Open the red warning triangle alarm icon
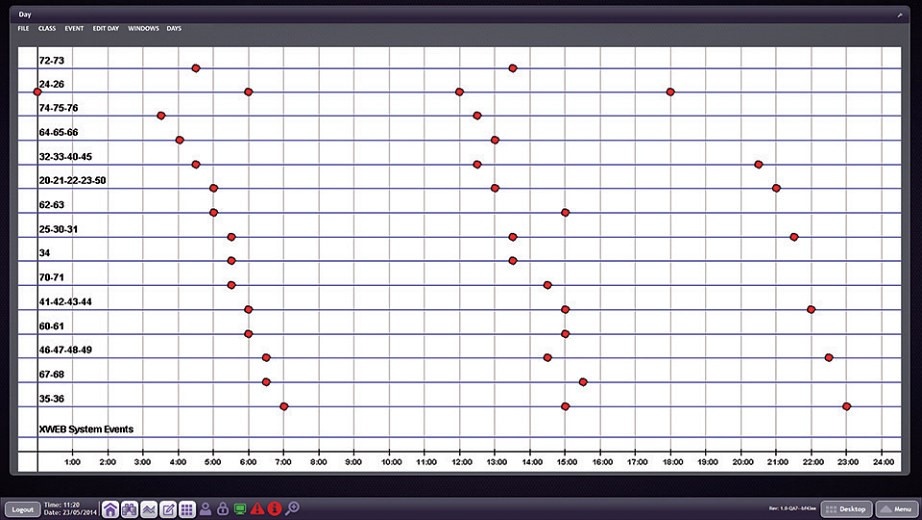The height and width of the screenshot is (520, 922). point(257,509)
